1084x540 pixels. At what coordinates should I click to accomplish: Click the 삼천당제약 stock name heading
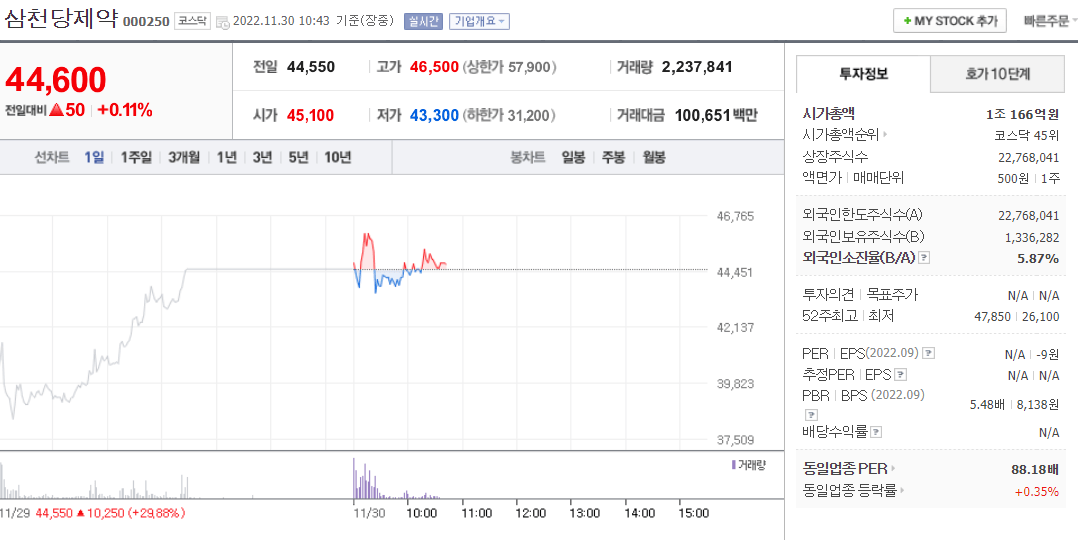point(62,17)
